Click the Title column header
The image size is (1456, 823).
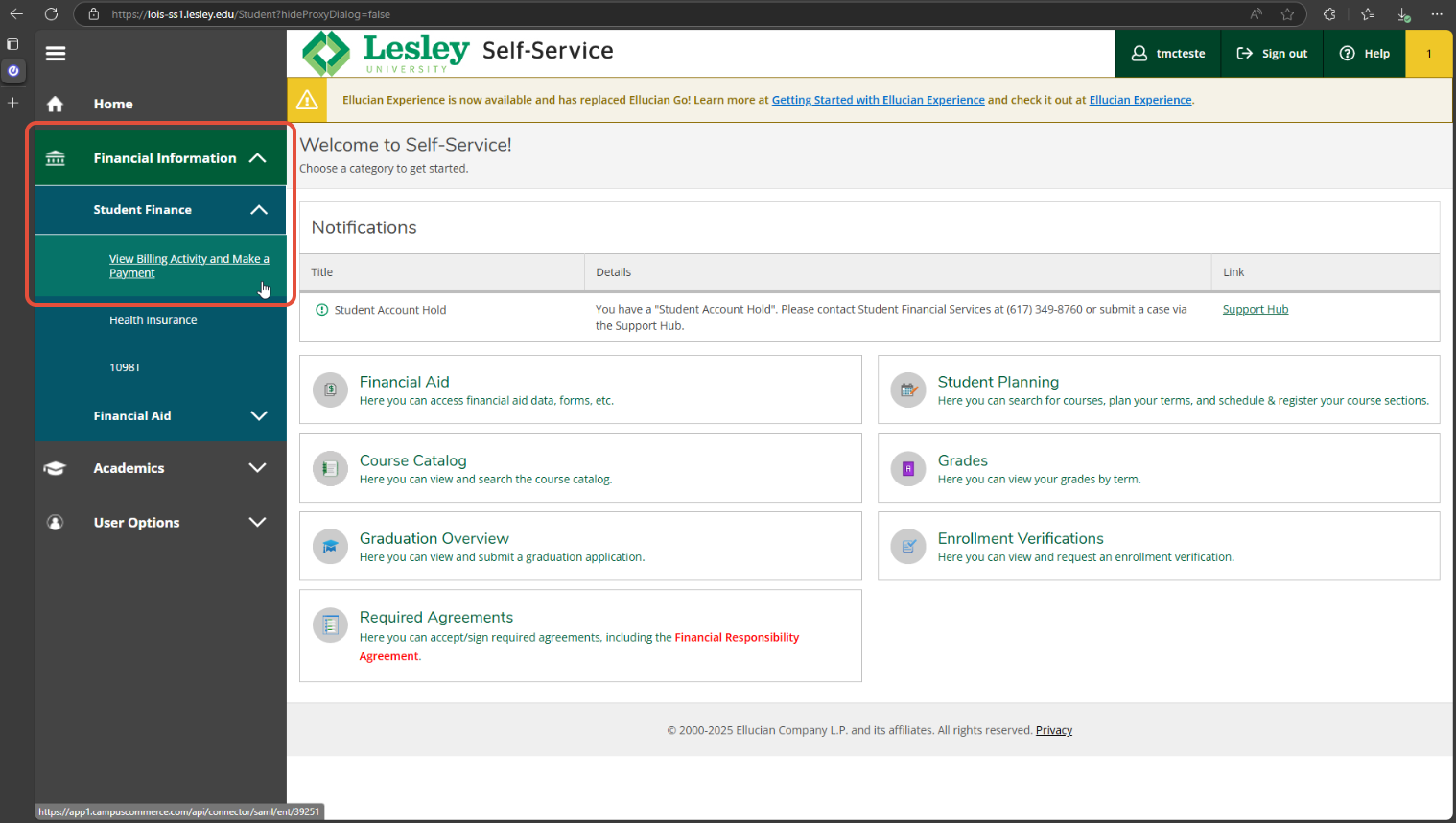click(x=322, y=272)
